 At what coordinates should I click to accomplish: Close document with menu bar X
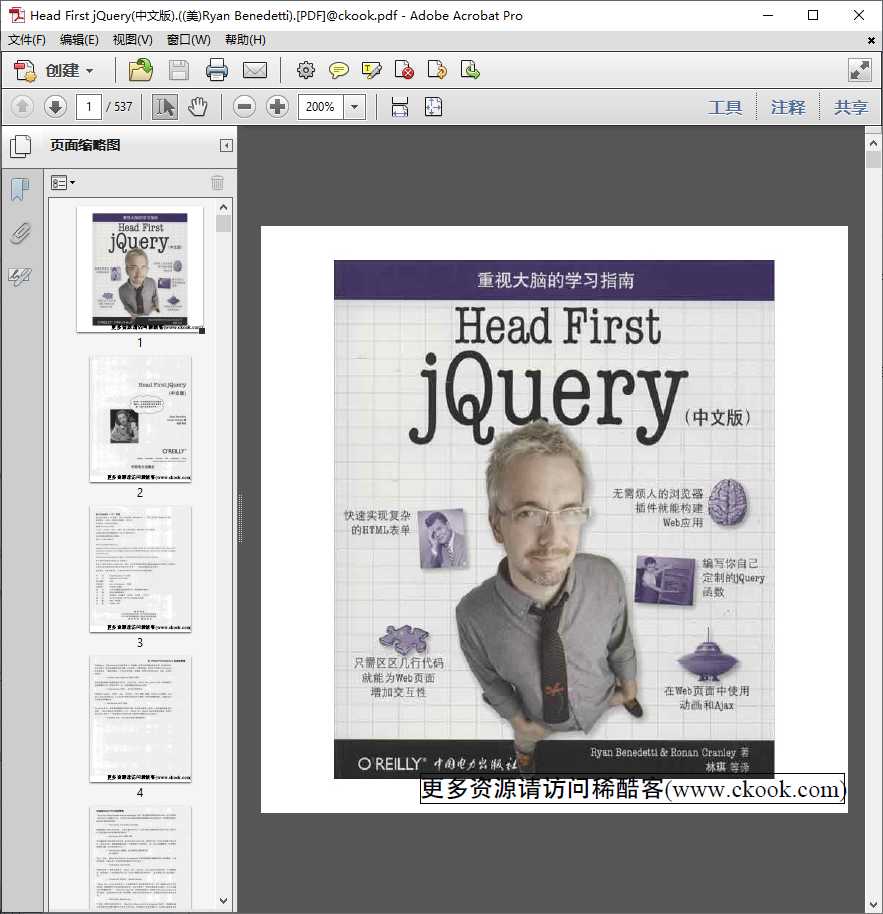tap(871, 40)
